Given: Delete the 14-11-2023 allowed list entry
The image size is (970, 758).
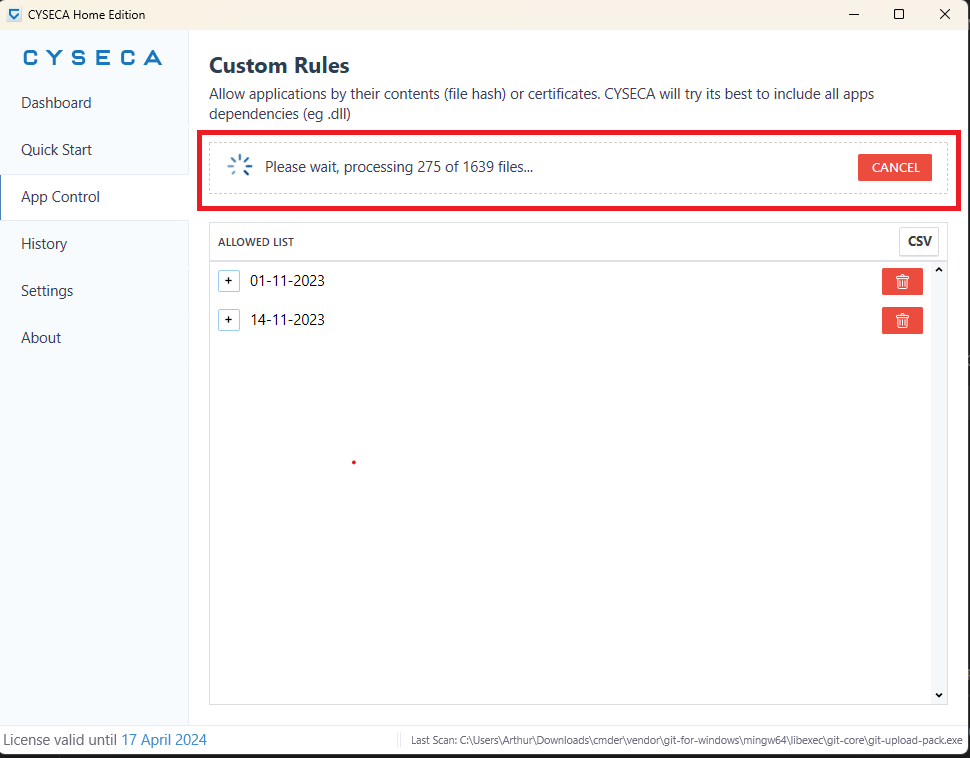Looking at the screenshot, I should point(902,320).
